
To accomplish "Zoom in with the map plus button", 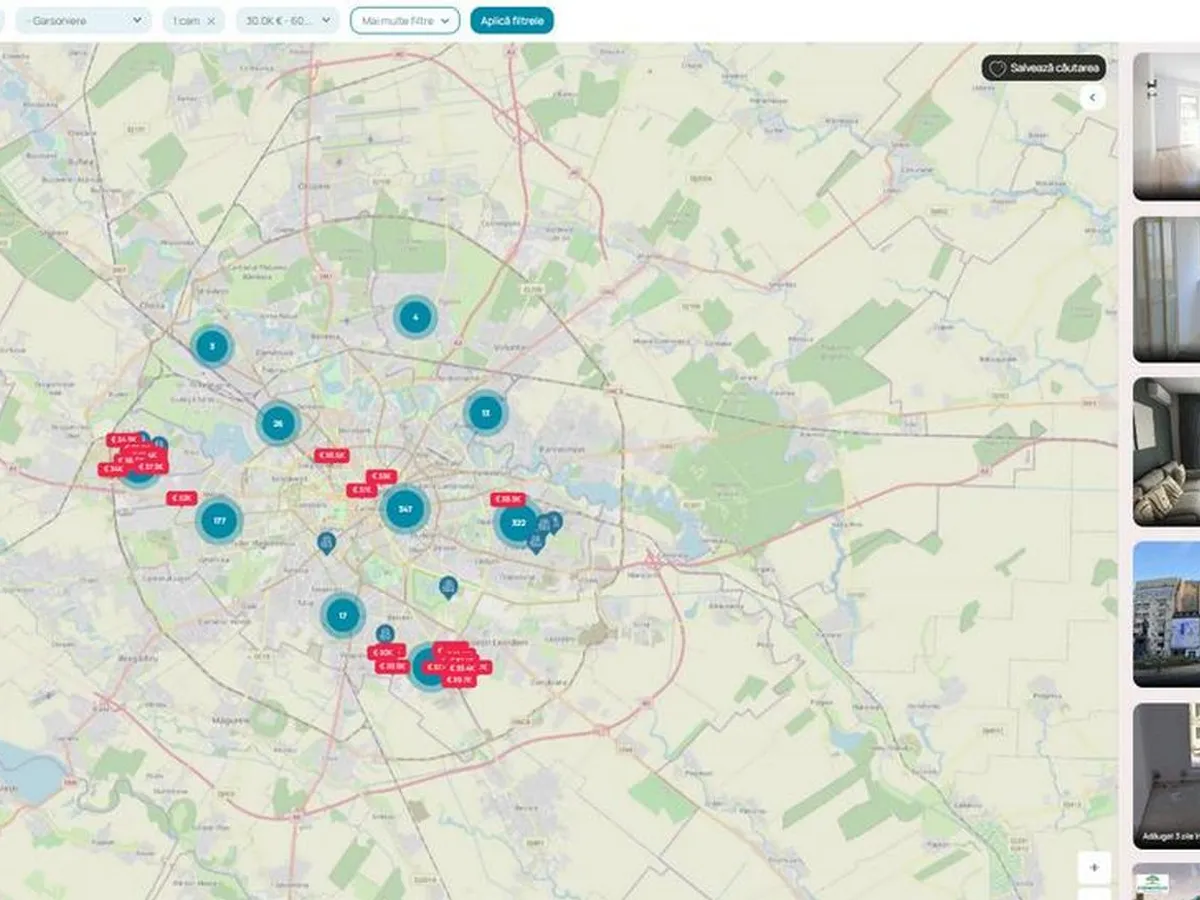I will 1094,867.
